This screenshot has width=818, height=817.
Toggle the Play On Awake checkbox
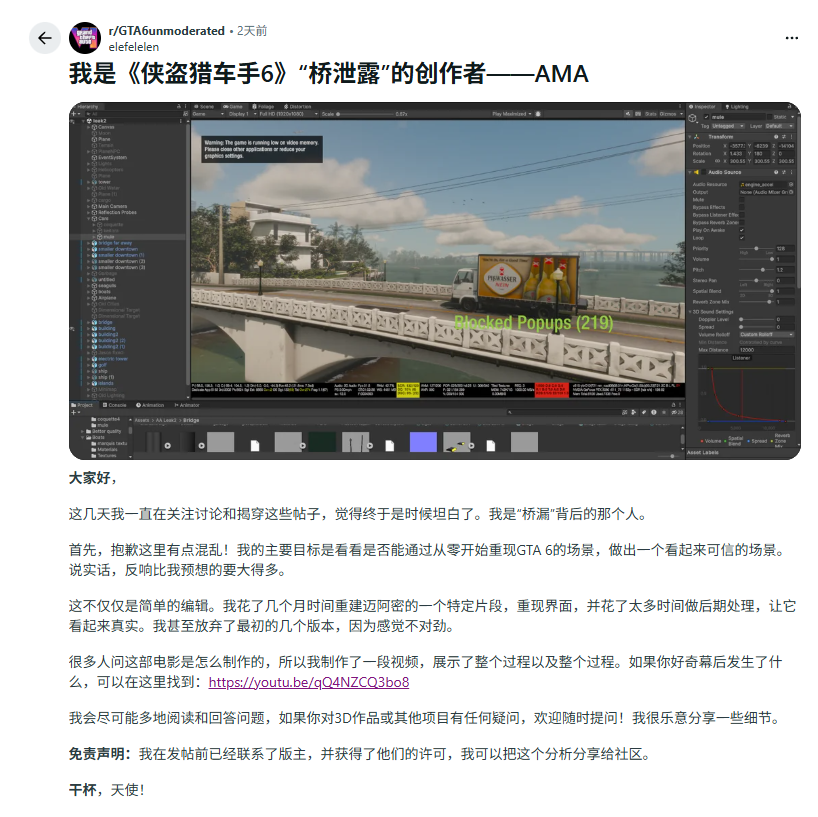741,230
